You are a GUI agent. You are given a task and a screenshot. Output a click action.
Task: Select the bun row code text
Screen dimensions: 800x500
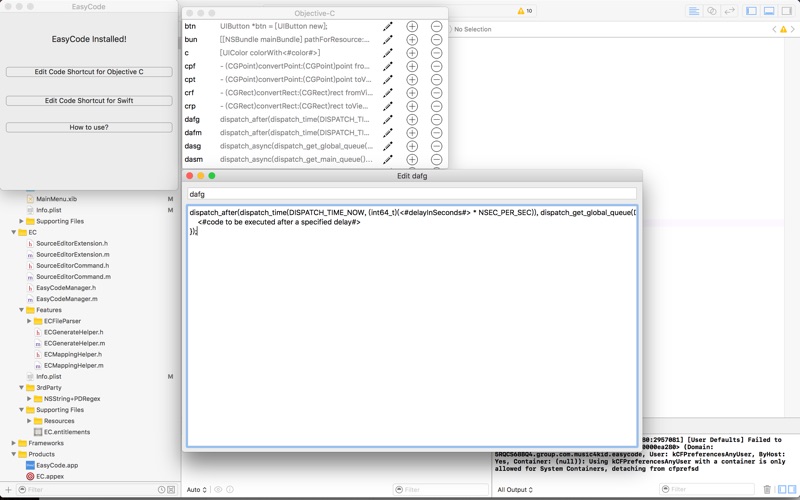point(294,39)
